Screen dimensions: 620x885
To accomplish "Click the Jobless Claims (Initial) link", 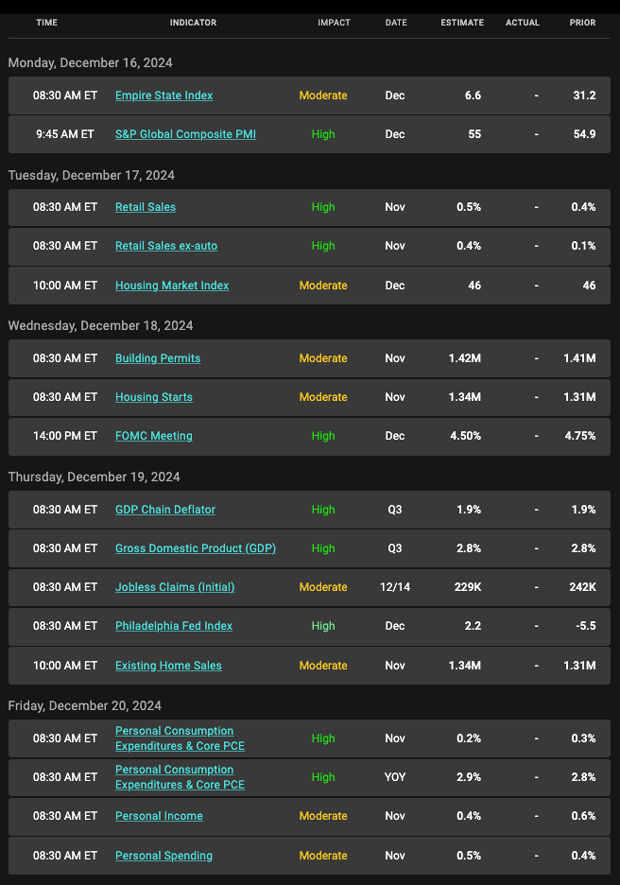I will [175, 587].
